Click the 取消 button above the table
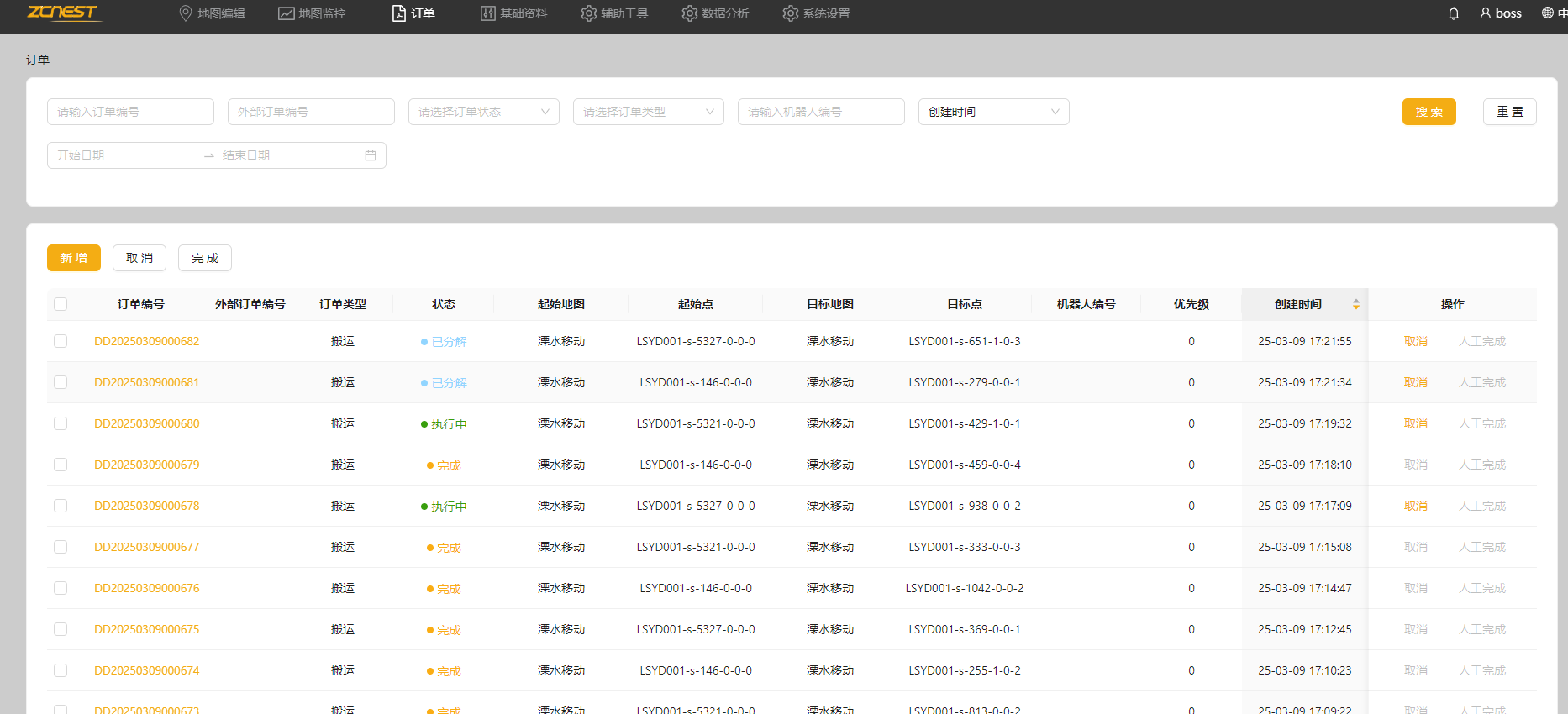Viewport: 1568px width, 714px height. click(x=139, y=258)
